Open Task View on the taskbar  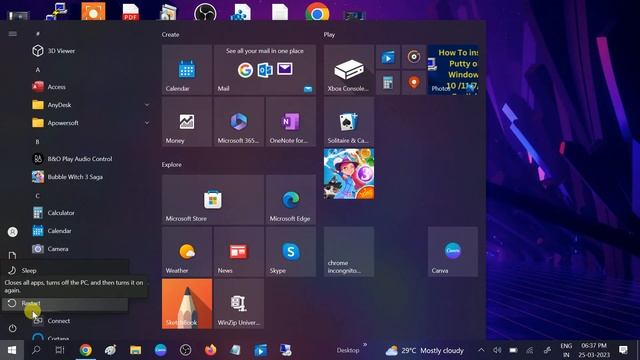coord(60,350)
